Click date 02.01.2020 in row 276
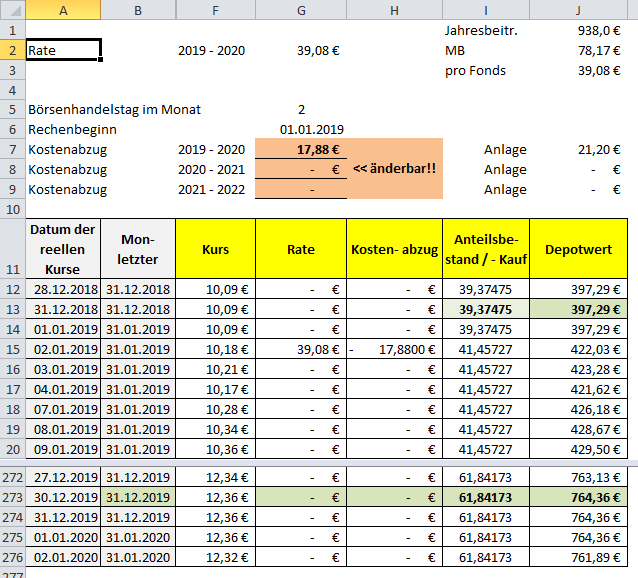This screenshot has width=638, height=578. coord(63,557)
